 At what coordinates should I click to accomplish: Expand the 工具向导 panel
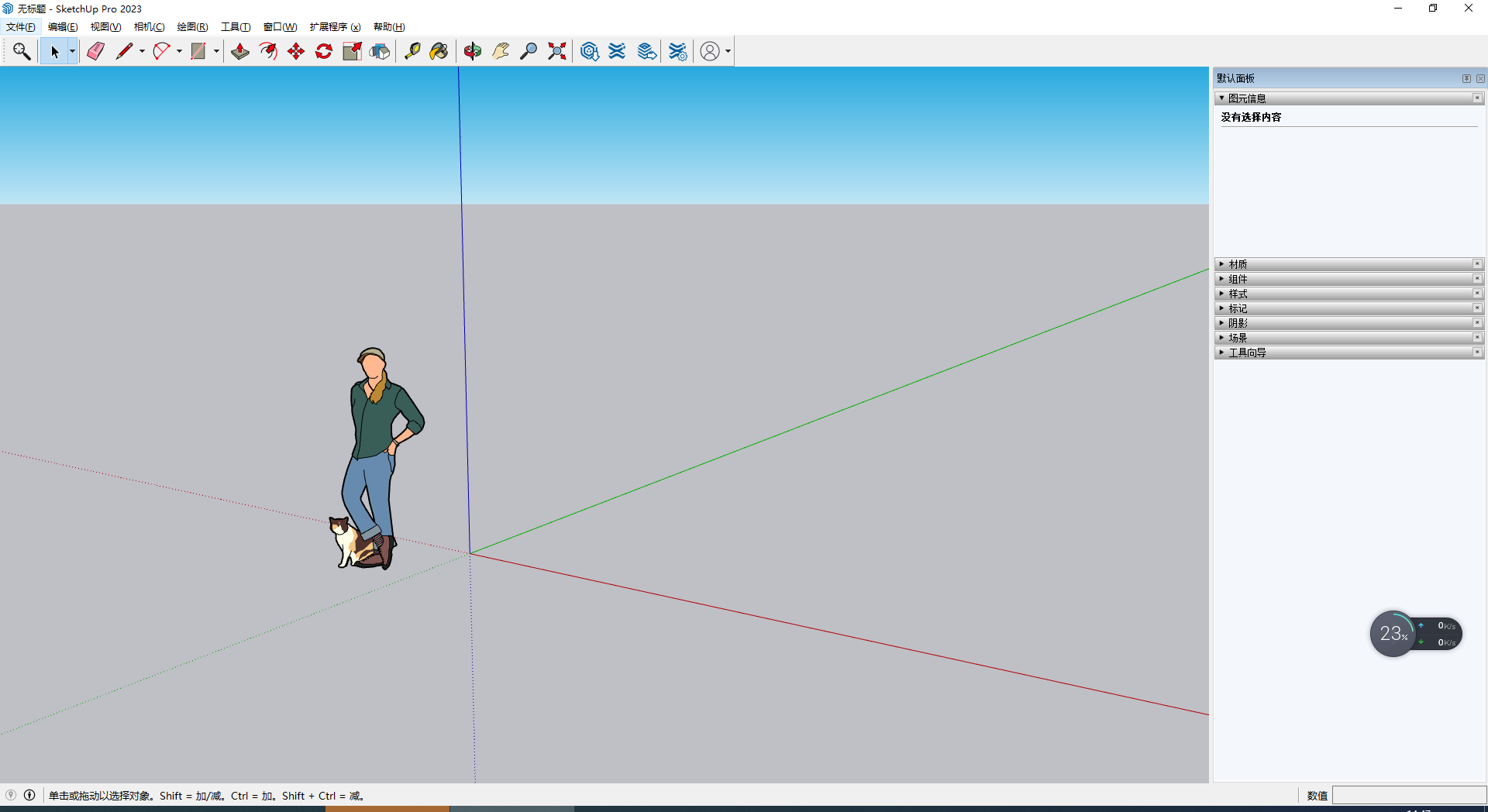(1222, 353)
